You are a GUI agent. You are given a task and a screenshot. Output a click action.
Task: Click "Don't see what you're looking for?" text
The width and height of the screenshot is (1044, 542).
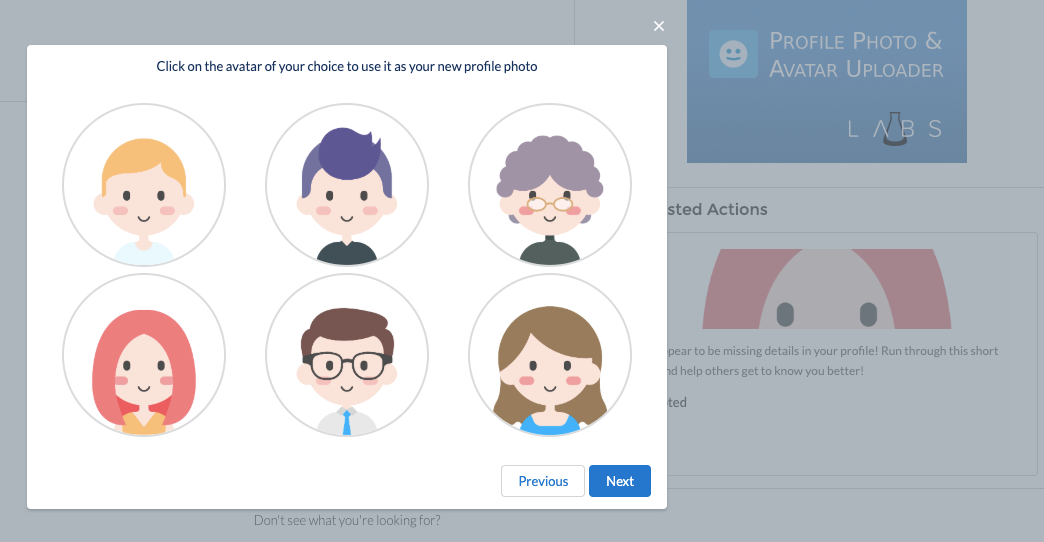click(x=347, y=521)
